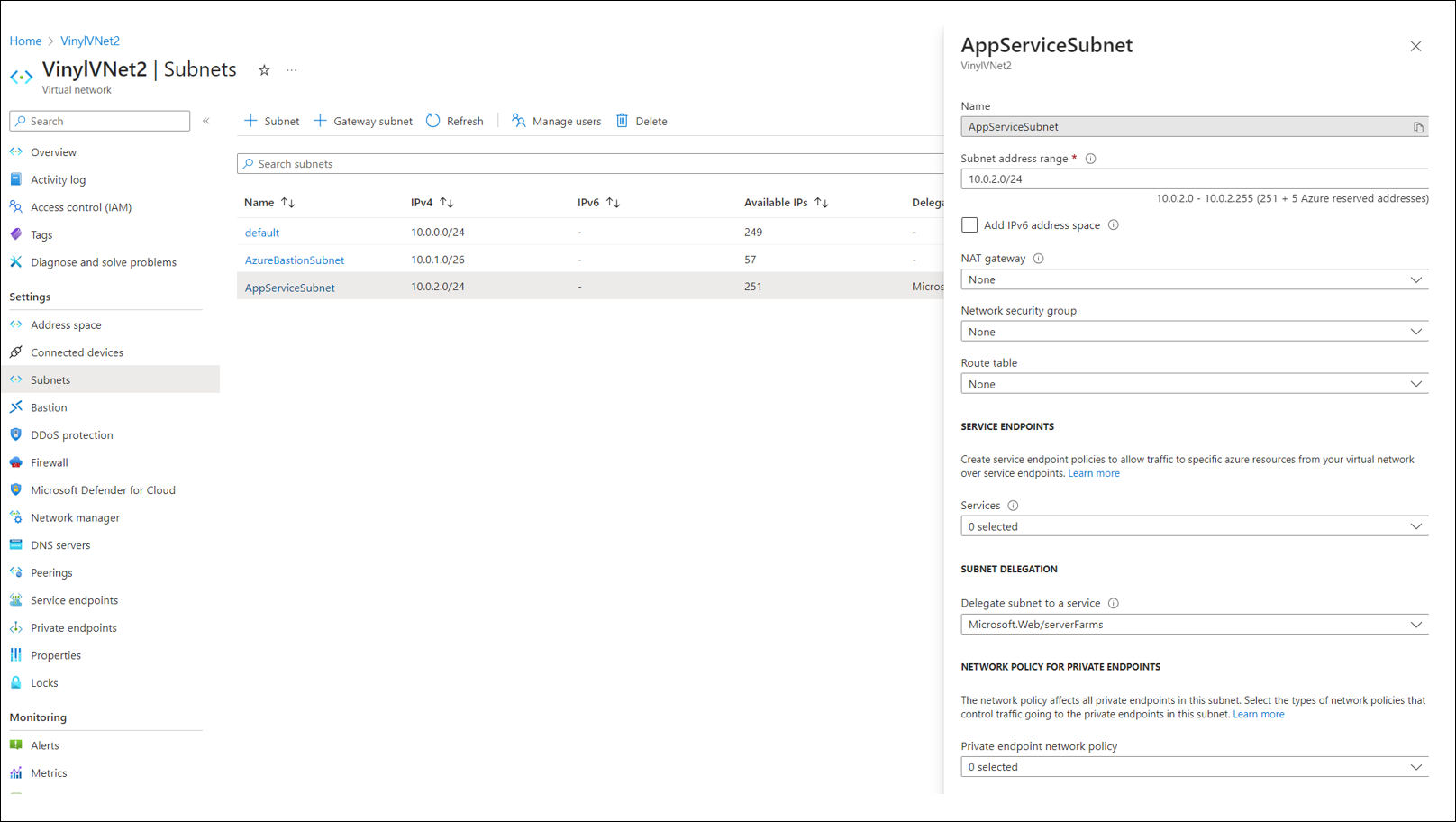Image resolution: width=1456 pixels, height=822 pixels.
Task: Open the Services endpoints dropdown
Action: click(1195, 527)
